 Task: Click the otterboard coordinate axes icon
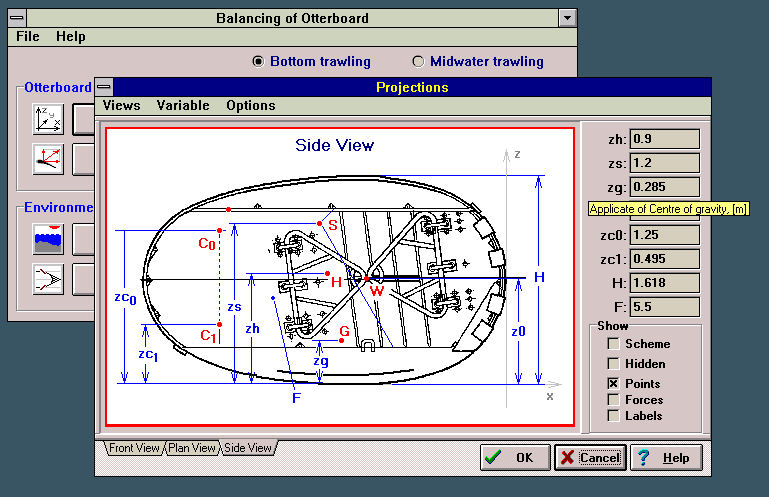point(48,119)
